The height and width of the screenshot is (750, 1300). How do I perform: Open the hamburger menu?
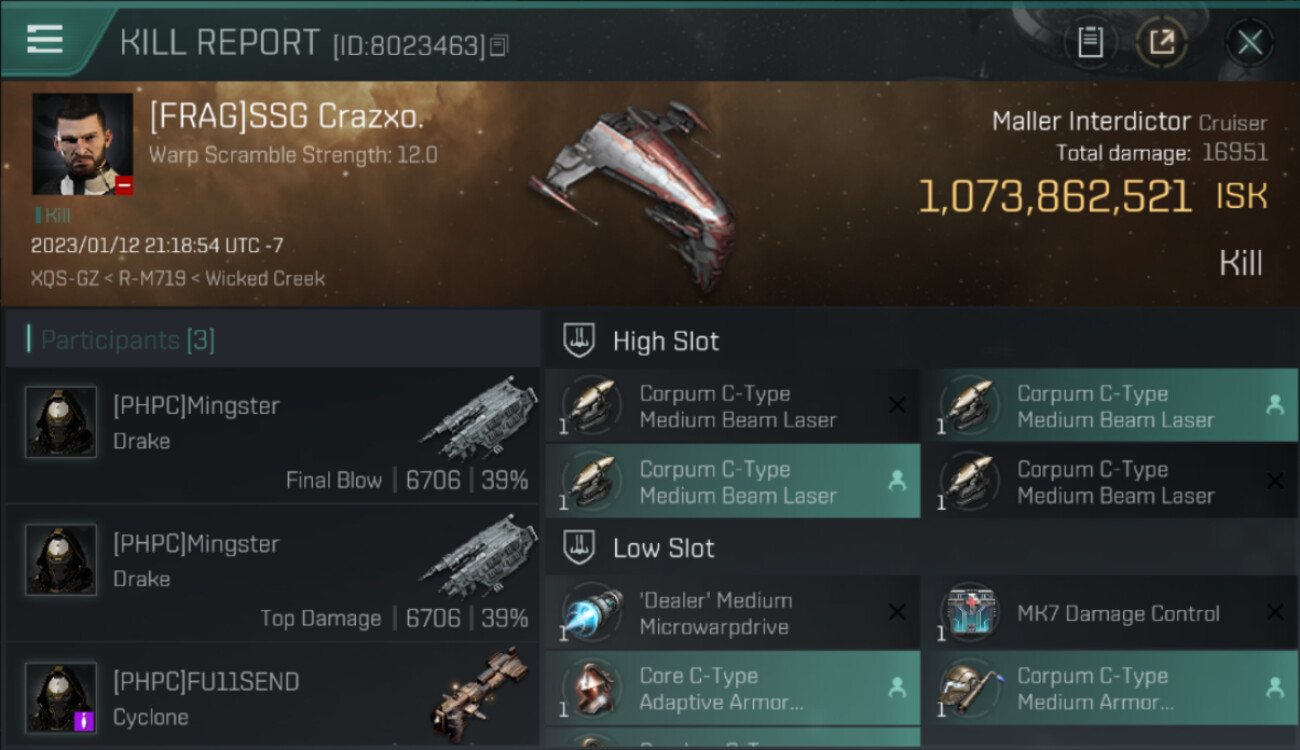[x=45, y=39]
